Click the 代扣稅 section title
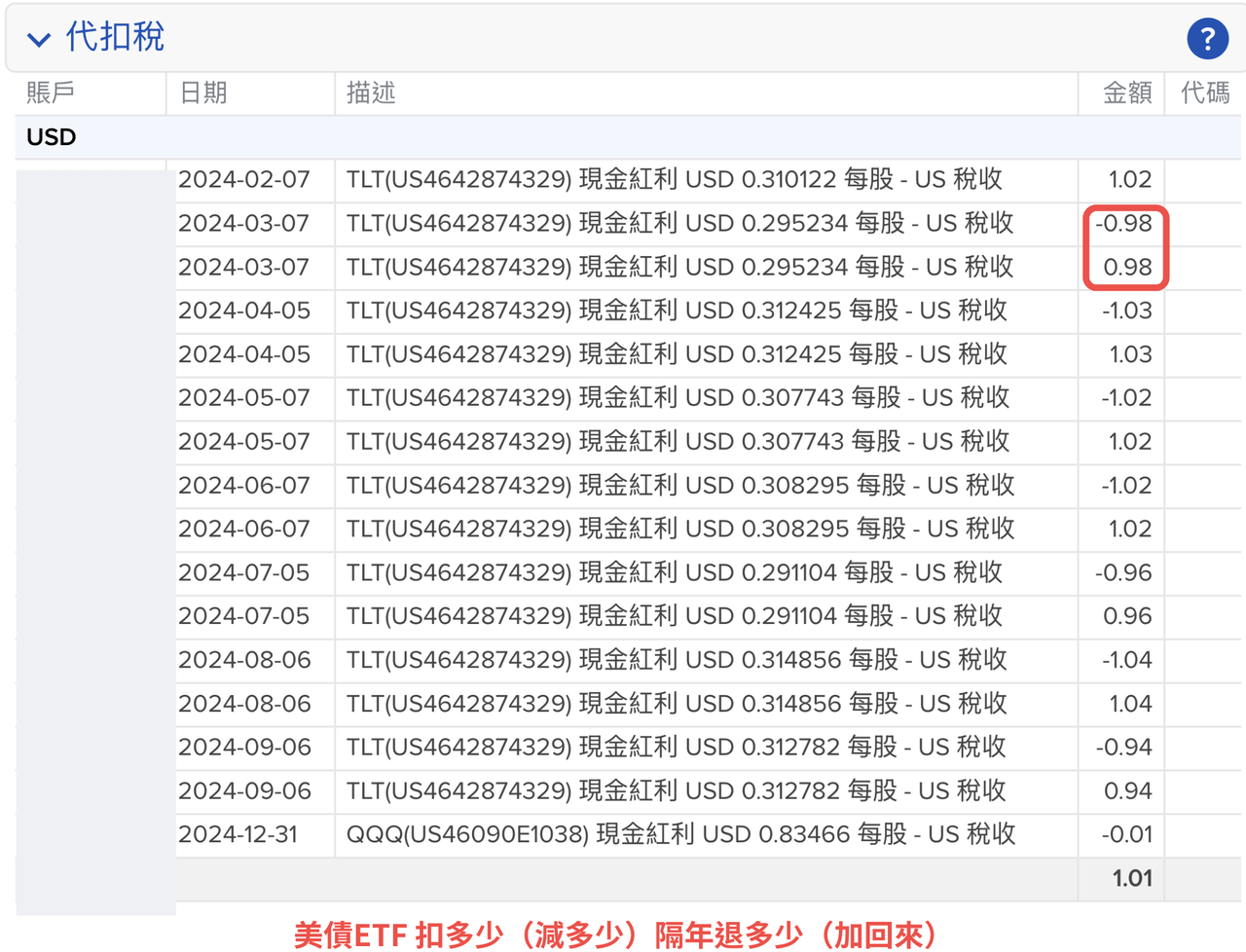 115,37
